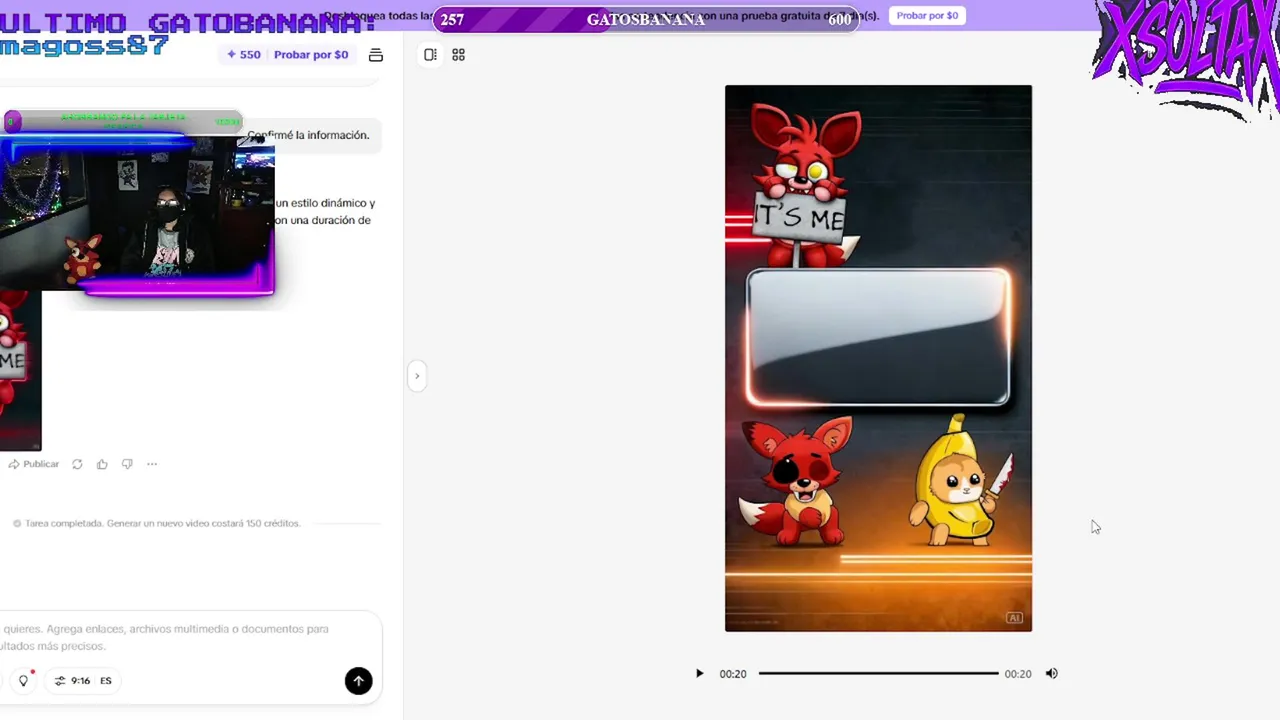Regenerate the video with the refresh icon
Image resolution: width=1280 pixels, height=720 pixels.
(77, 464)
